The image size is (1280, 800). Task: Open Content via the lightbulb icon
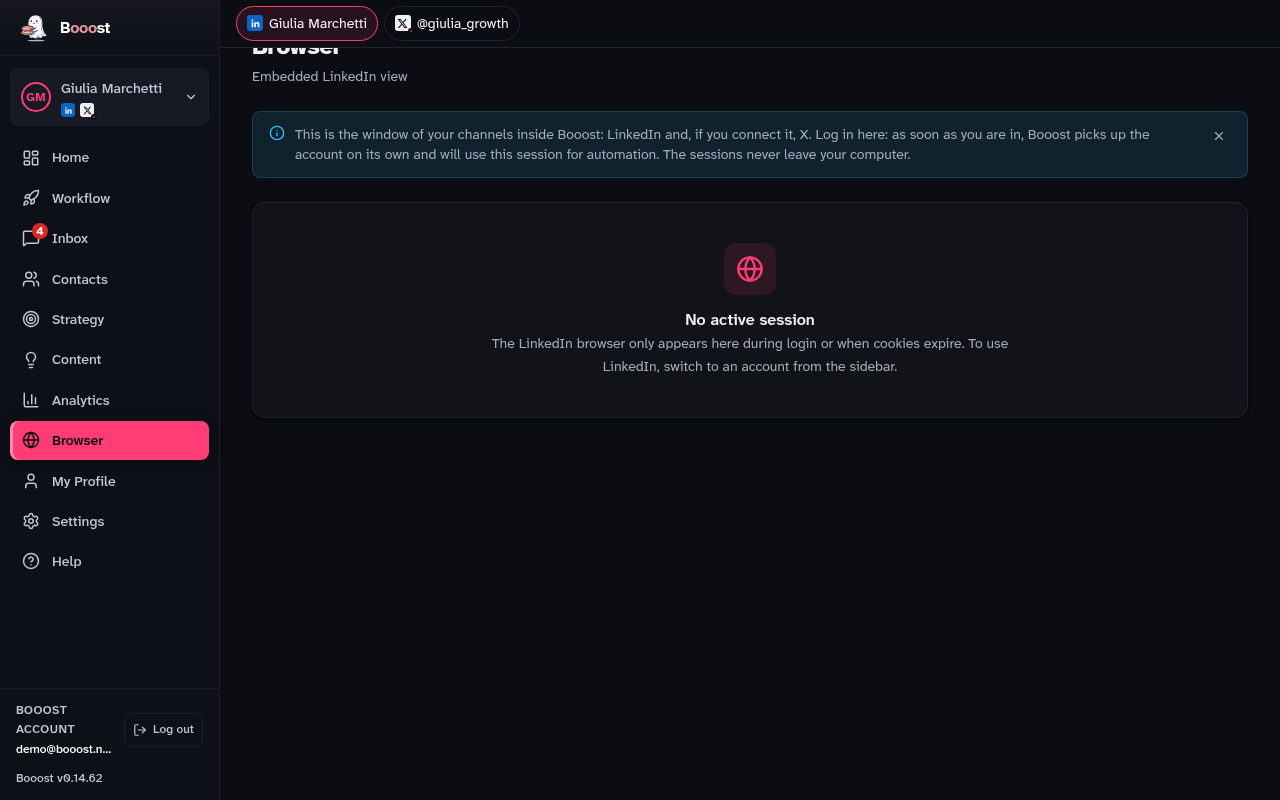pos(31,359)
